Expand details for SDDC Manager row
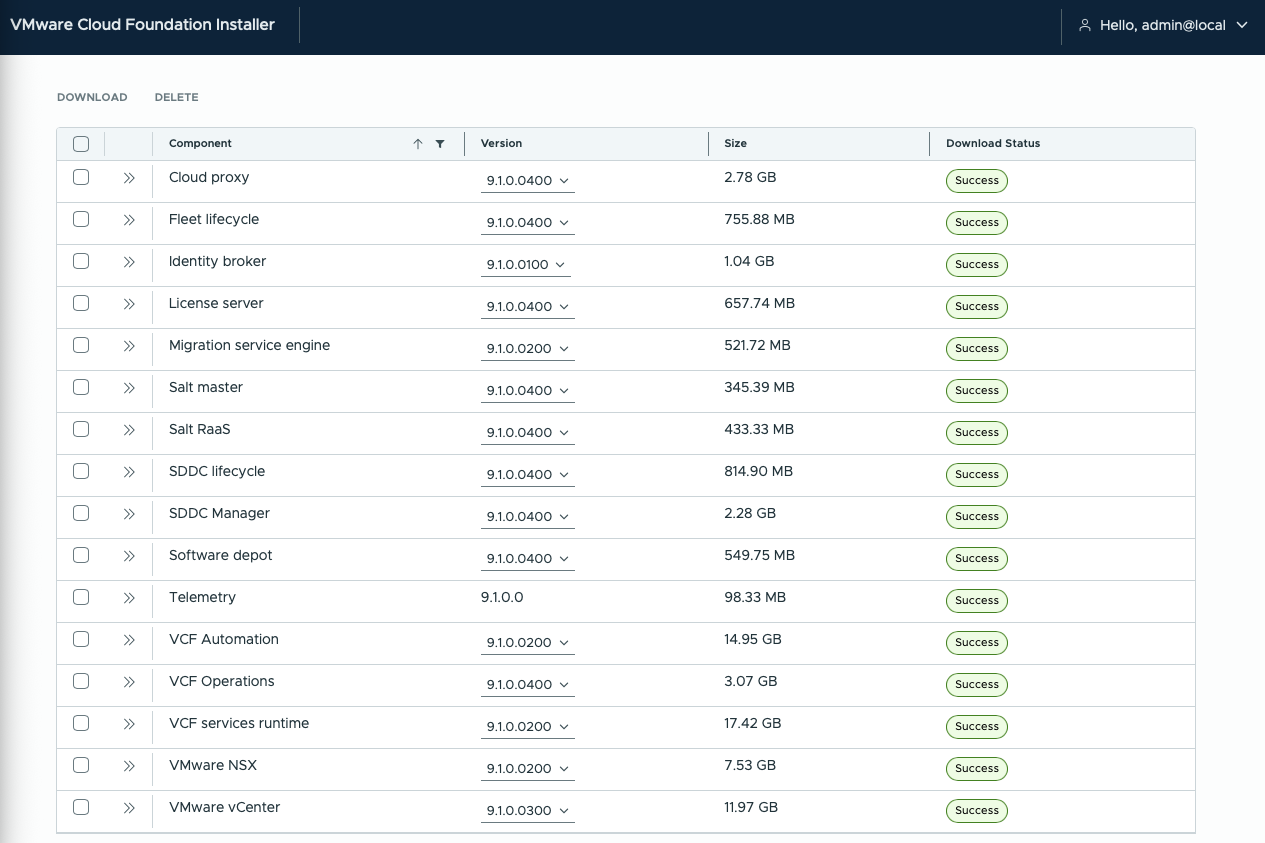The width and height of the screenshot is (1265, 843). pos(129,514)
